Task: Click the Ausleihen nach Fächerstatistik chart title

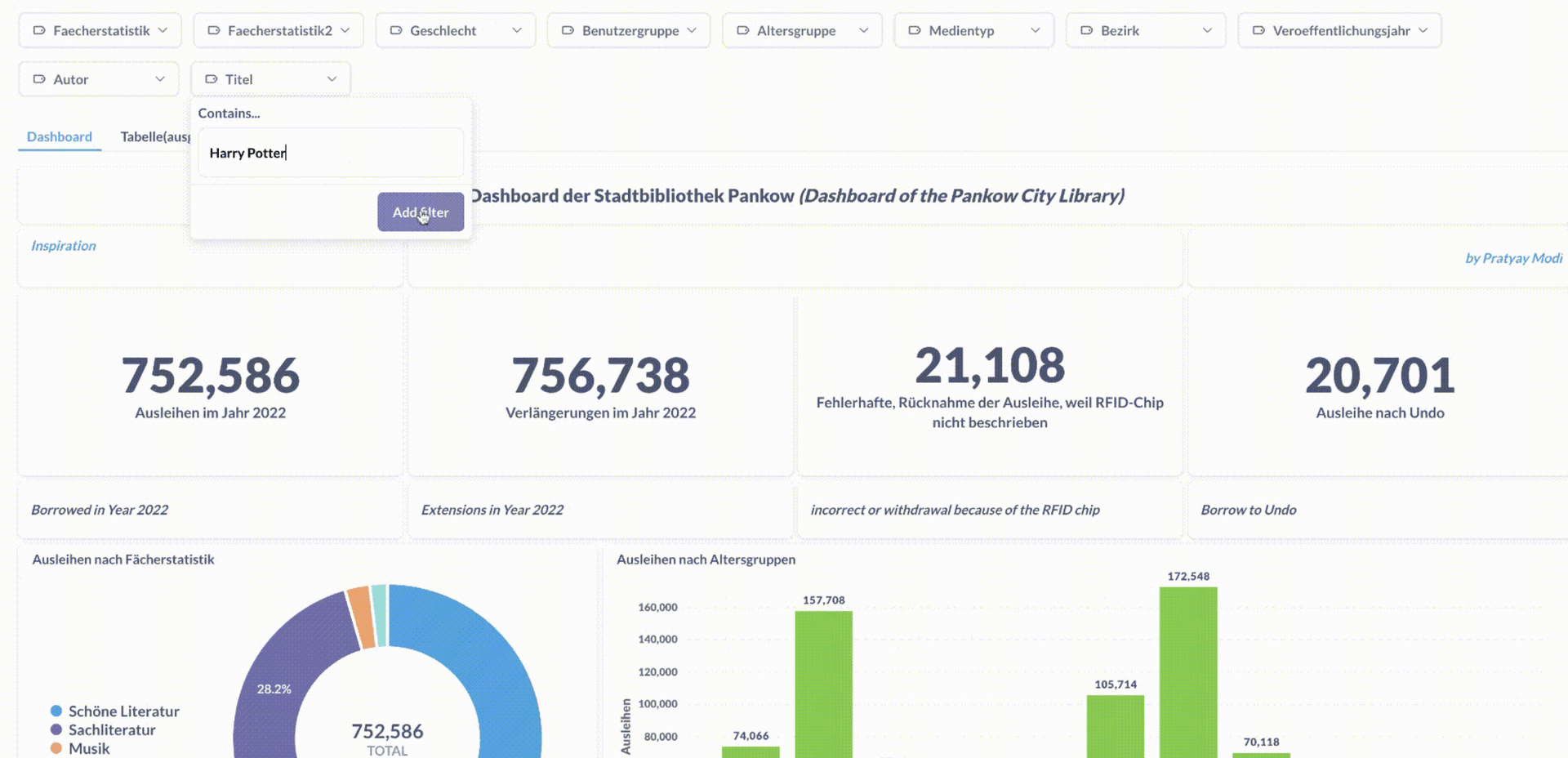Action: click(x=123, y=560)
